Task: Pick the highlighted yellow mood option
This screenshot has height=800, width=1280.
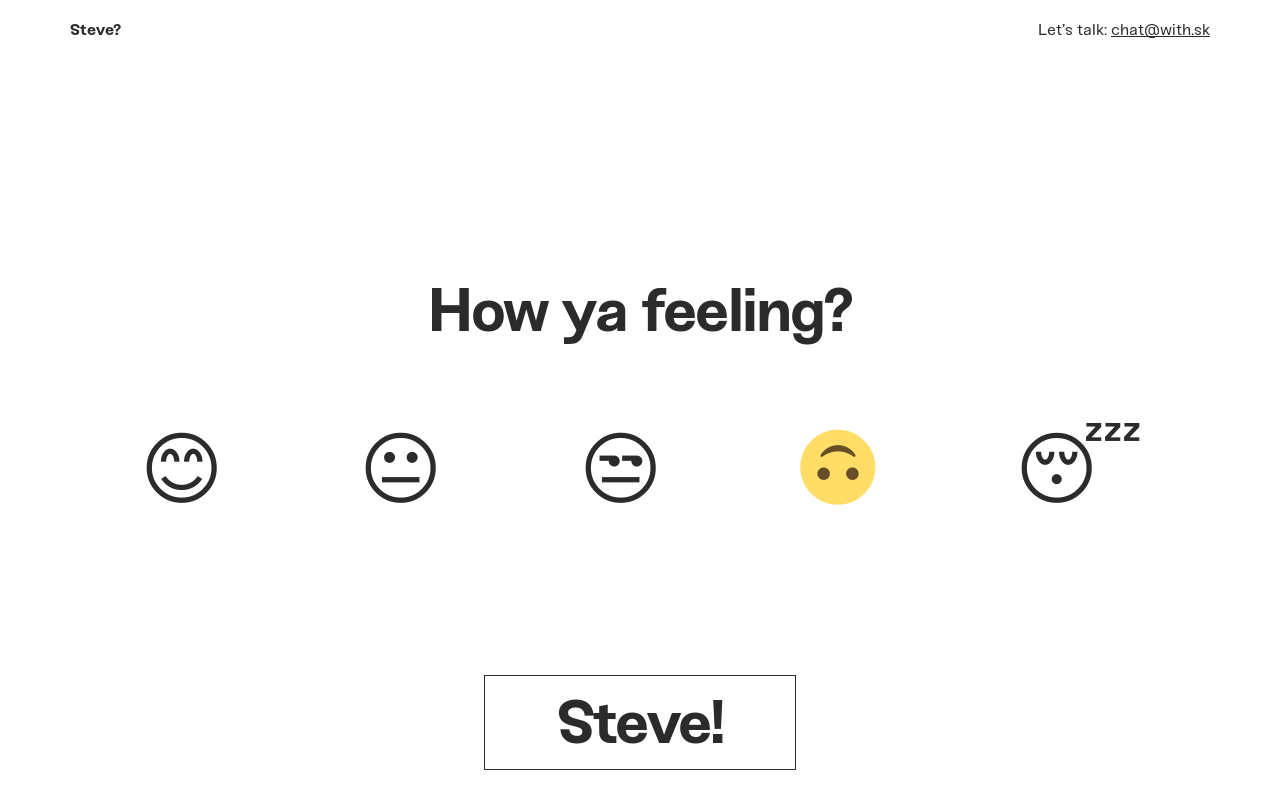Action: point(838,467)
